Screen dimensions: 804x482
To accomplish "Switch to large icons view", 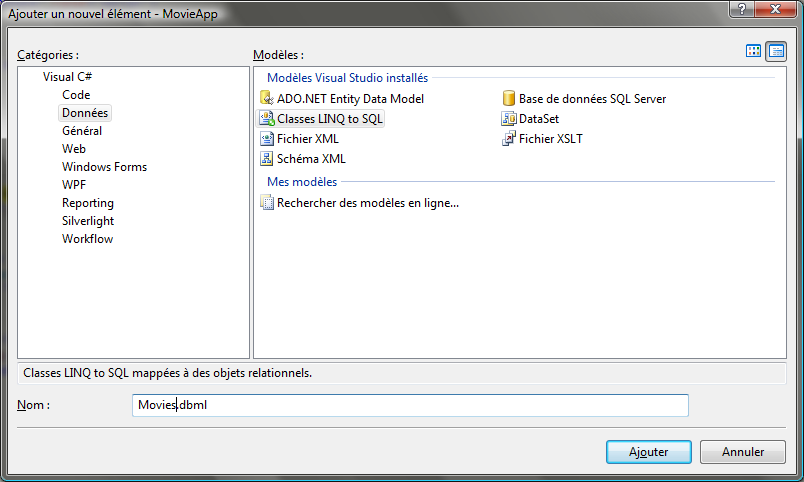I will [754, 51].
